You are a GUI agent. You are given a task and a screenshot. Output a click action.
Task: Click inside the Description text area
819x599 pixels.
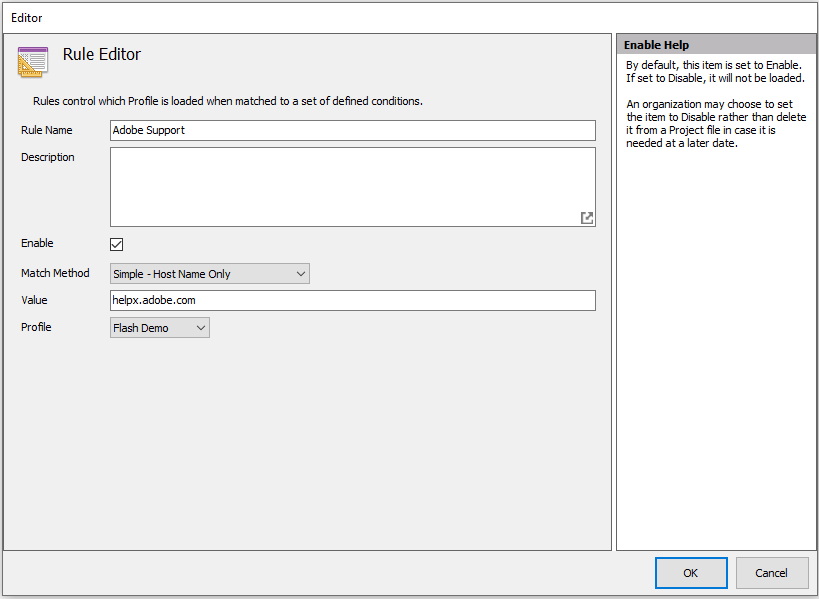click(353, 187)
